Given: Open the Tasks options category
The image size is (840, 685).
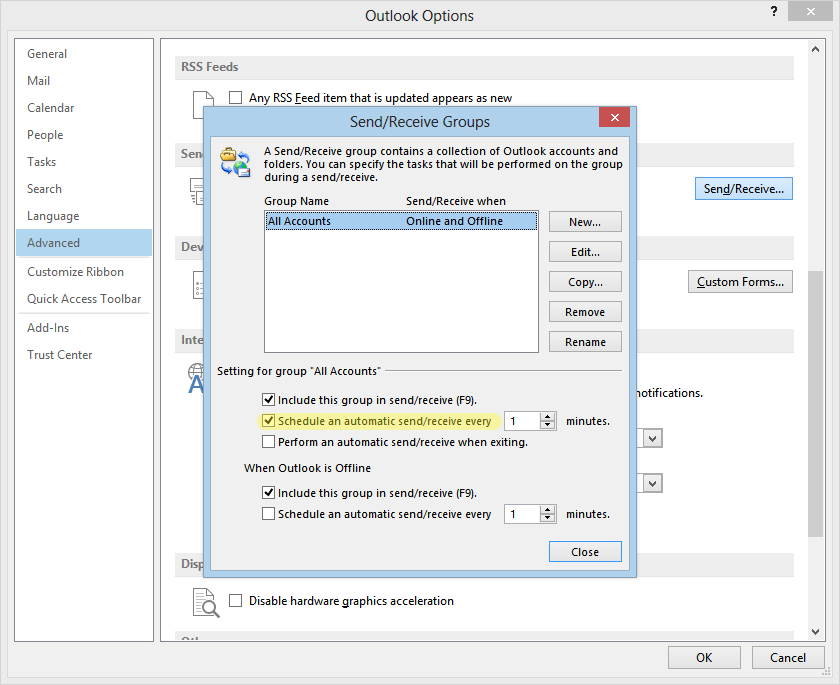Looking at the screenshot, I should [84, 162].
